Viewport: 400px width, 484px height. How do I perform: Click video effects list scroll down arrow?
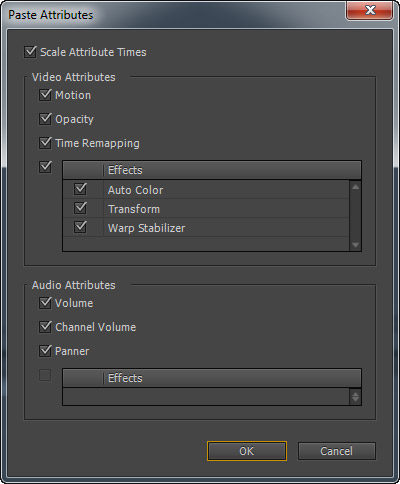[355, 245]
